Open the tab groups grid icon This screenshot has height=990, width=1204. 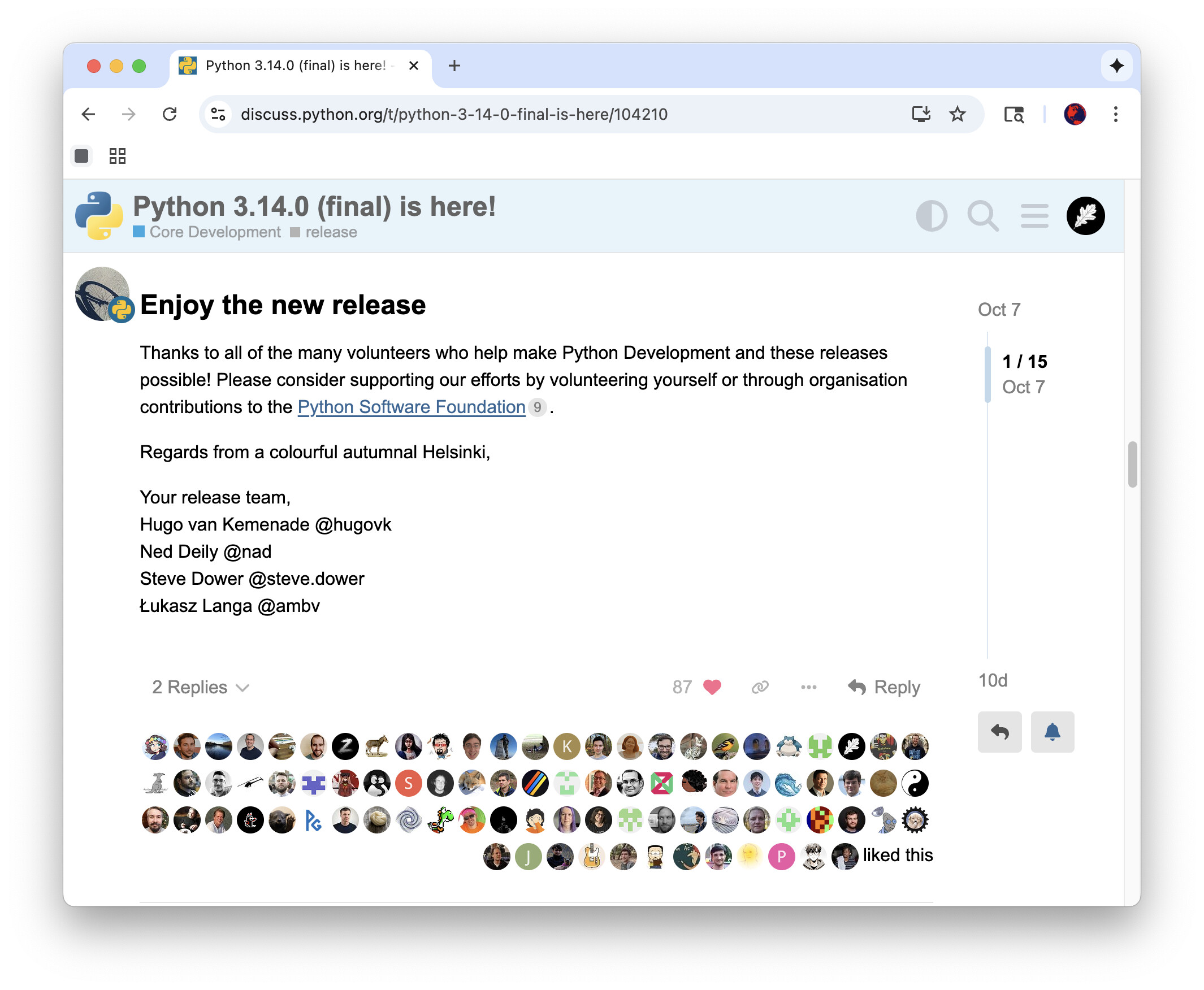[118, 156]
